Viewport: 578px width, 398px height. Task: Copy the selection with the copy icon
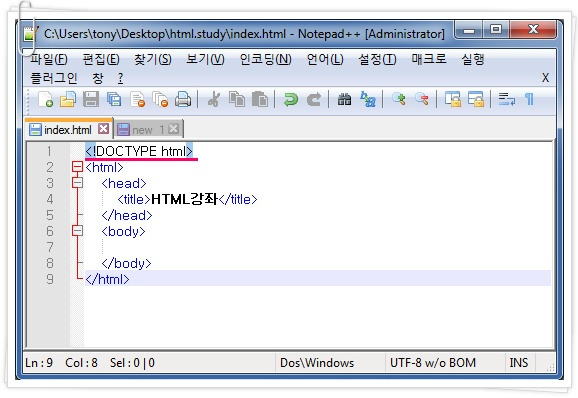(x=237, y=100)
